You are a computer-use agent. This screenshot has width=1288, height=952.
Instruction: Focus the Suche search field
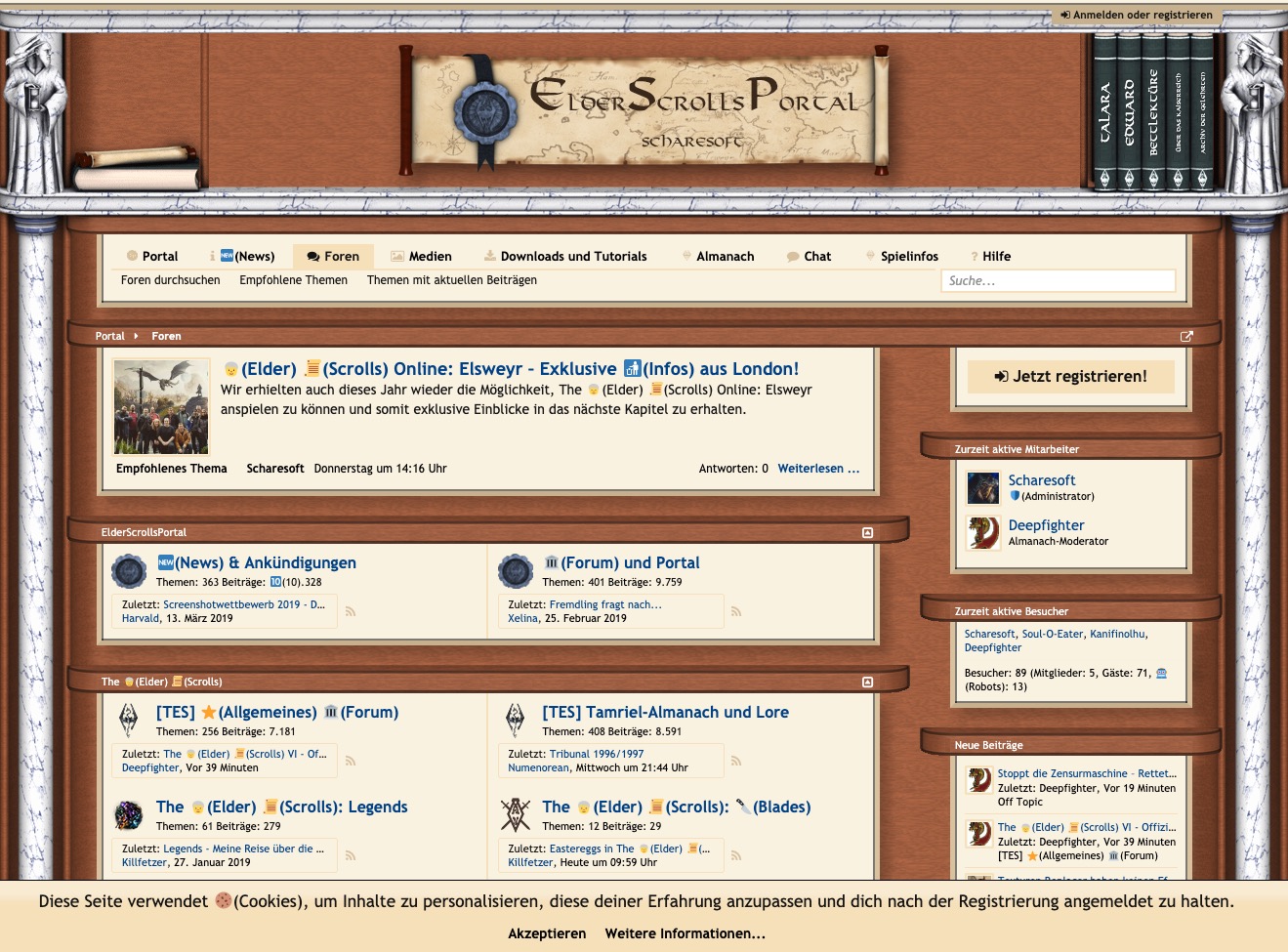click(1058, 280)
